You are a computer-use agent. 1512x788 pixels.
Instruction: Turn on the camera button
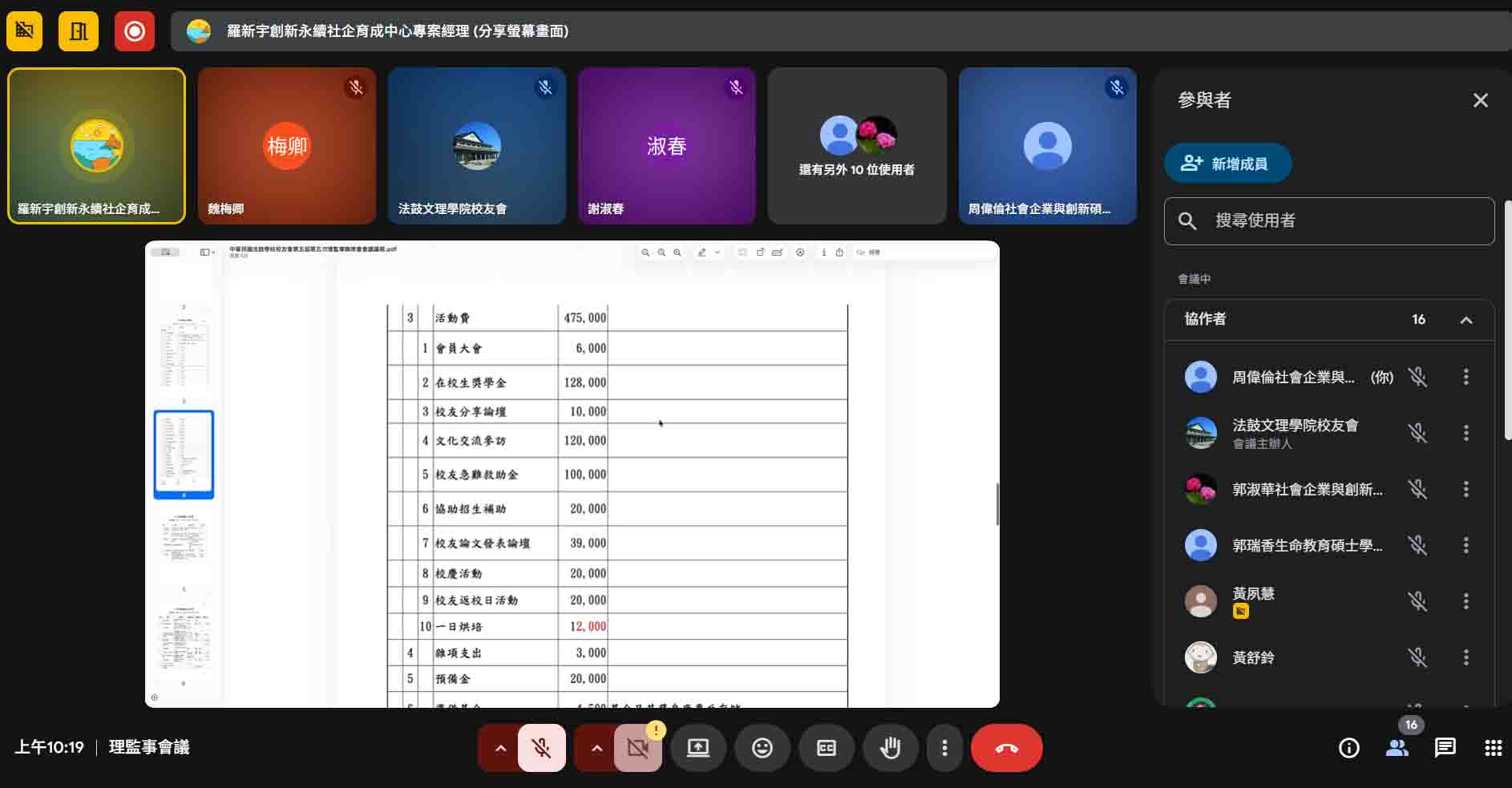click(x=638, y=748)
